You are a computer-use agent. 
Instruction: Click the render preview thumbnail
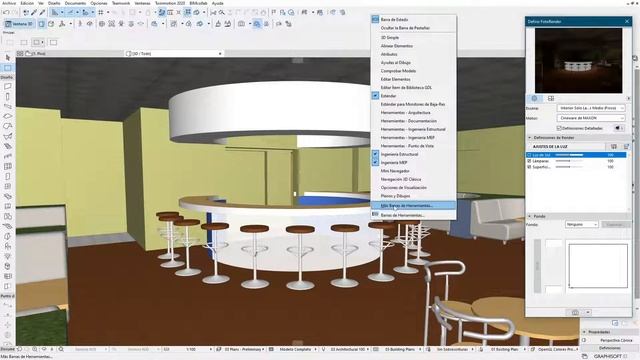click(x=579, y=60)
